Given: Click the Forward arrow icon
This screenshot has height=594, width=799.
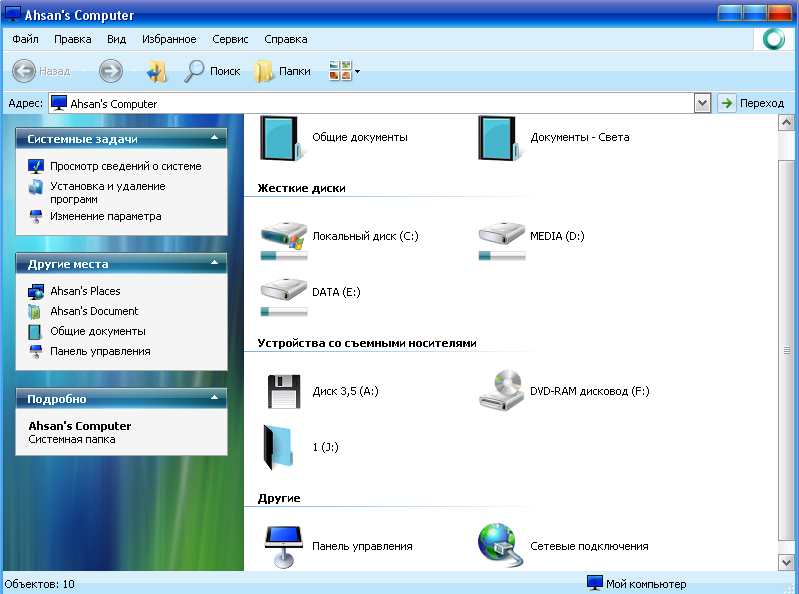Looking at the screenshot, I should [x=111, y=71].
